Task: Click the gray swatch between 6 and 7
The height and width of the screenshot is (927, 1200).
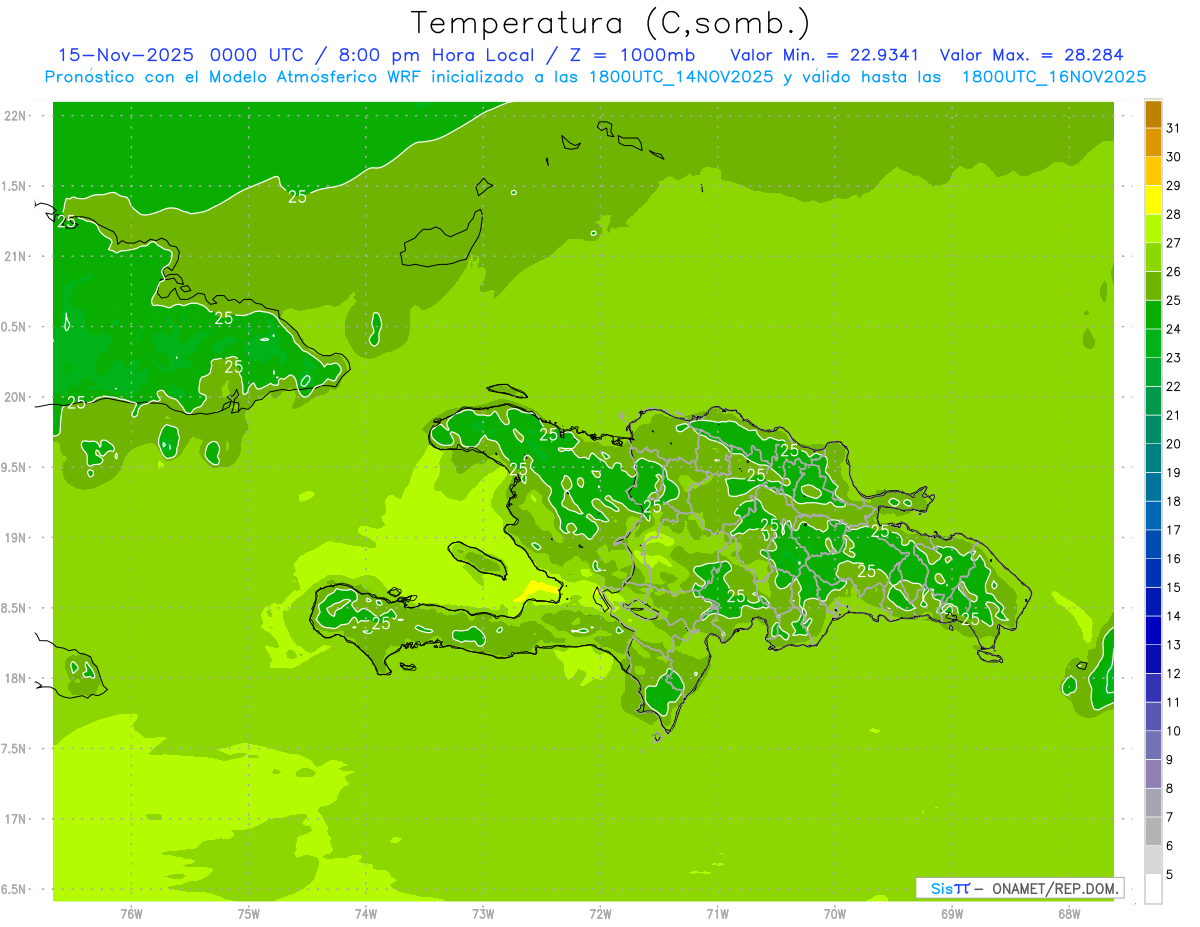Action: (1153, 831)
